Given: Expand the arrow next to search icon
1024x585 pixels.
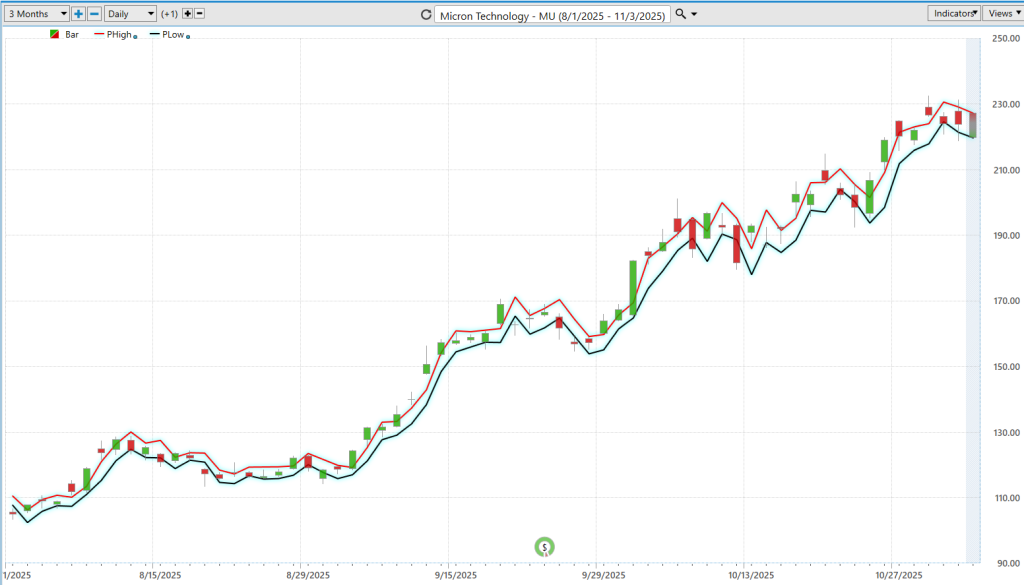Looking at the screenshot, I should tap(694, 14).
